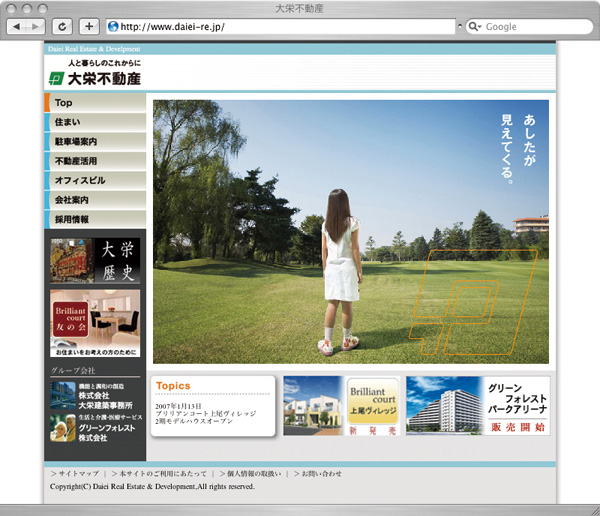Open the 本サイトのご利用にあたって footer link

159,474
